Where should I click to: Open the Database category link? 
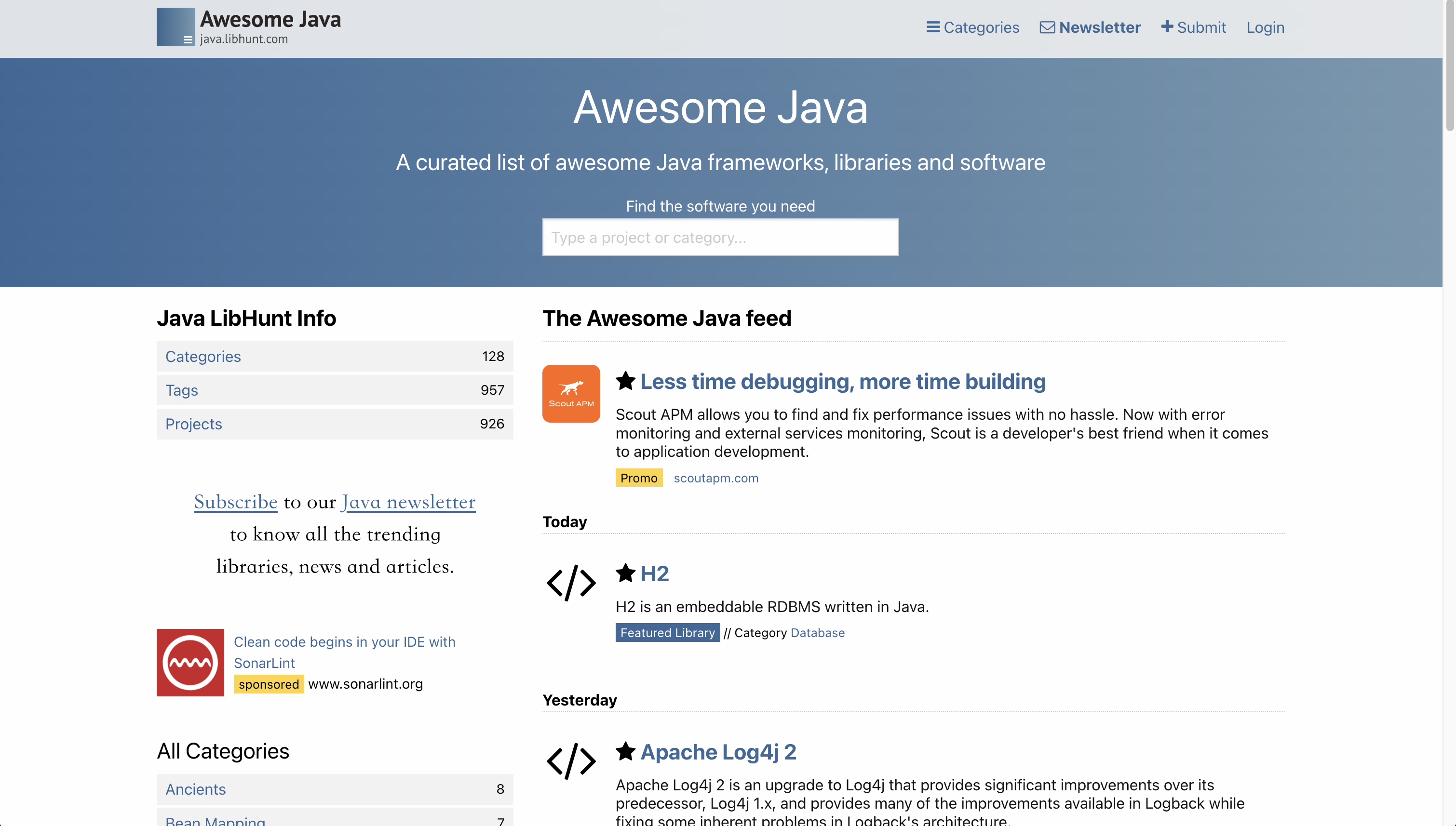[817, 633]
